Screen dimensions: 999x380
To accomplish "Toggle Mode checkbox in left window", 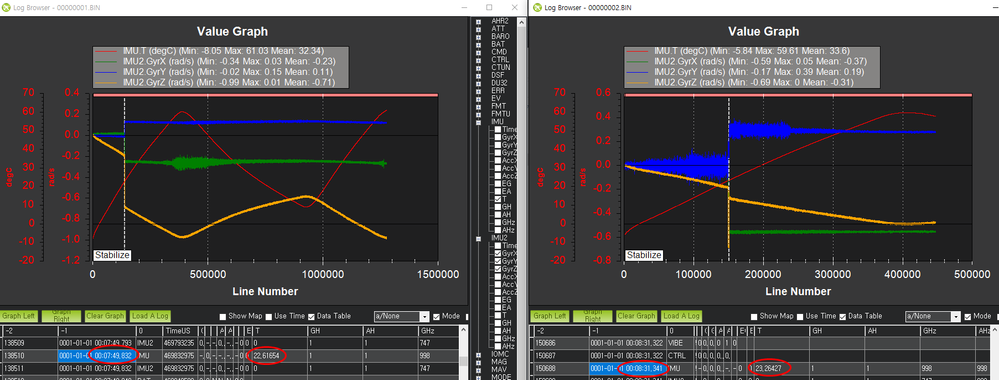I will [436, 316].
